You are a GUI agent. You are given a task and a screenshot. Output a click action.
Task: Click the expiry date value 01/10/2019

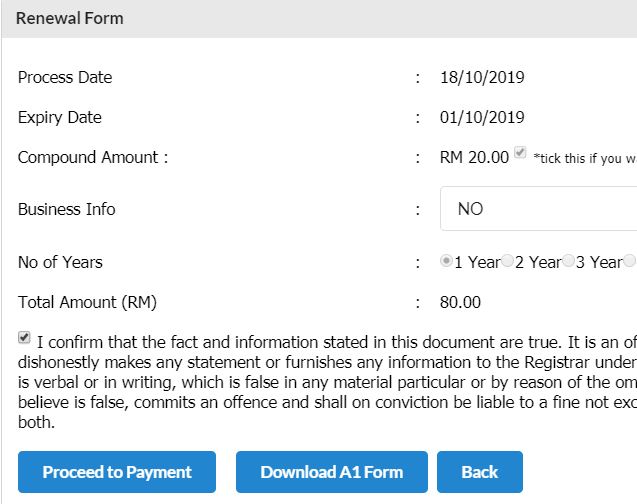[x=482, y=117]
